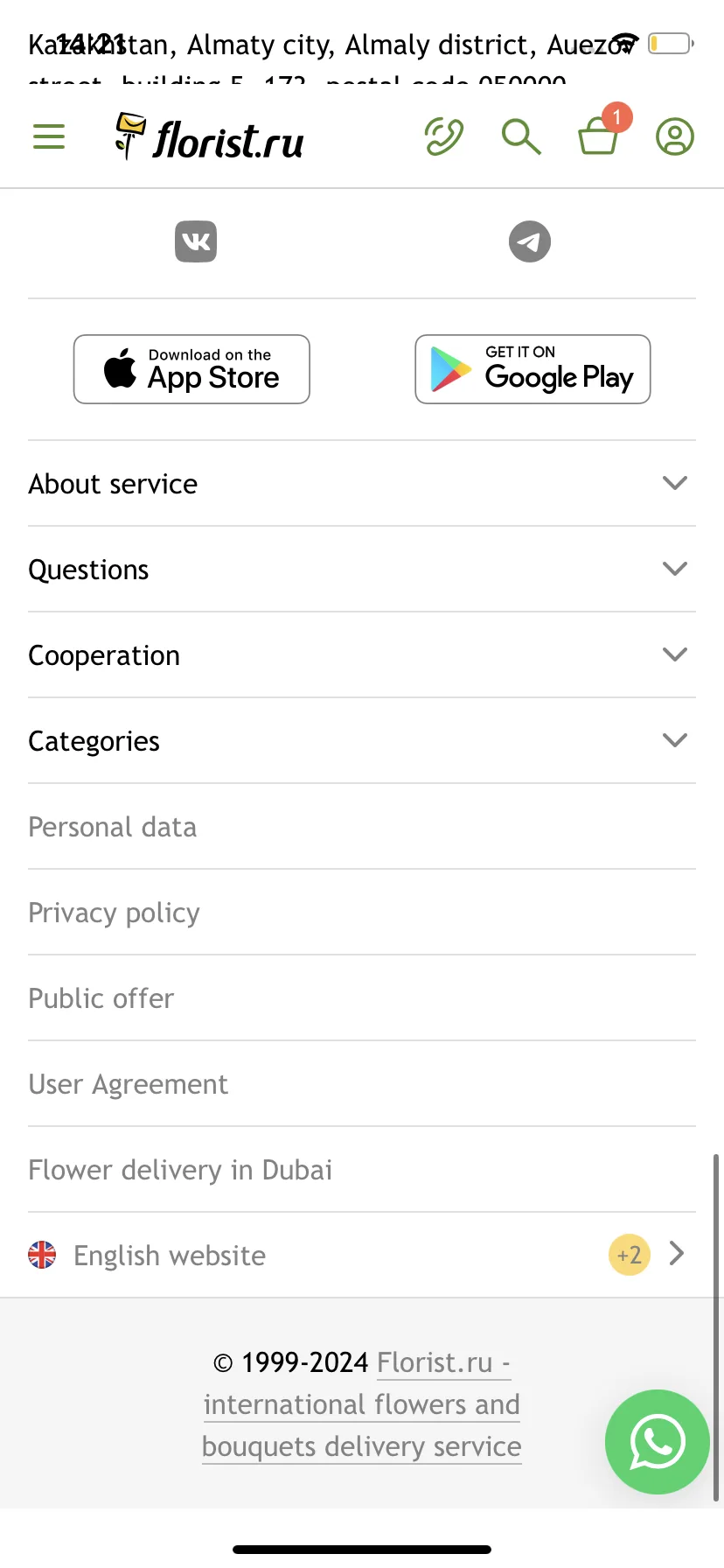Get the app on Google Play
Image resolution: width=724 pixels, height=1568 pixels.
[533, 369]
